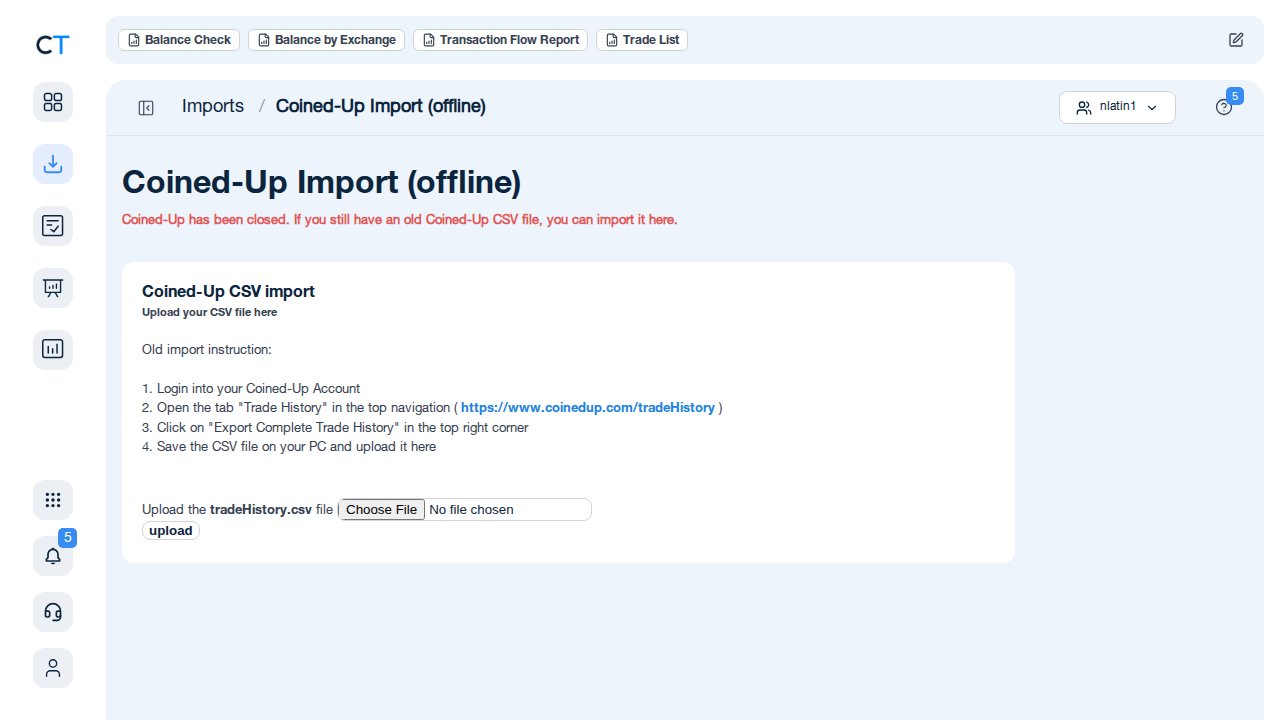
Task: Go to the Imports breadcrumb
Action: pos(213,106)
